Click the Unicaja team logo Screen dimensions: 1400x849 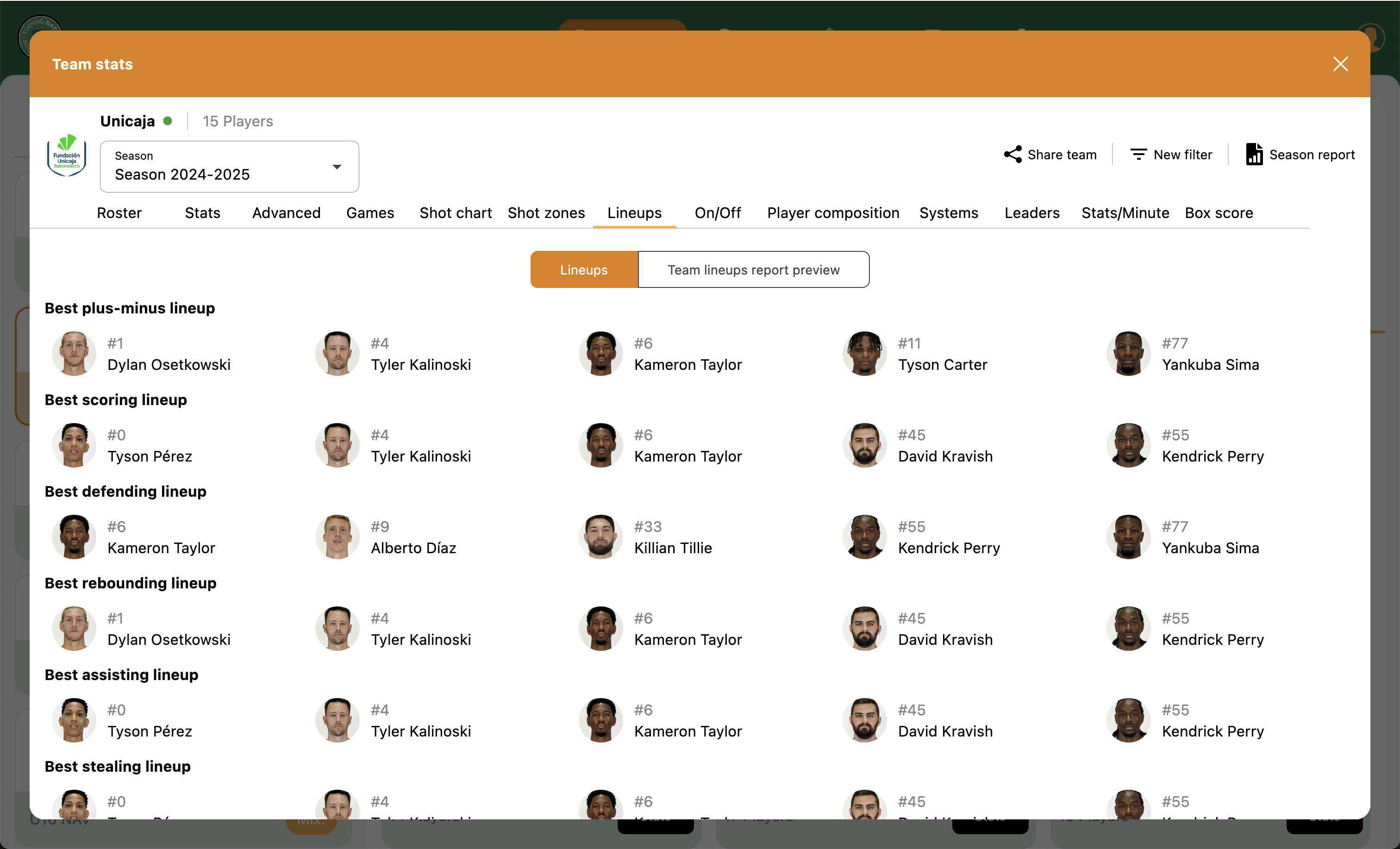click(67, 156)
